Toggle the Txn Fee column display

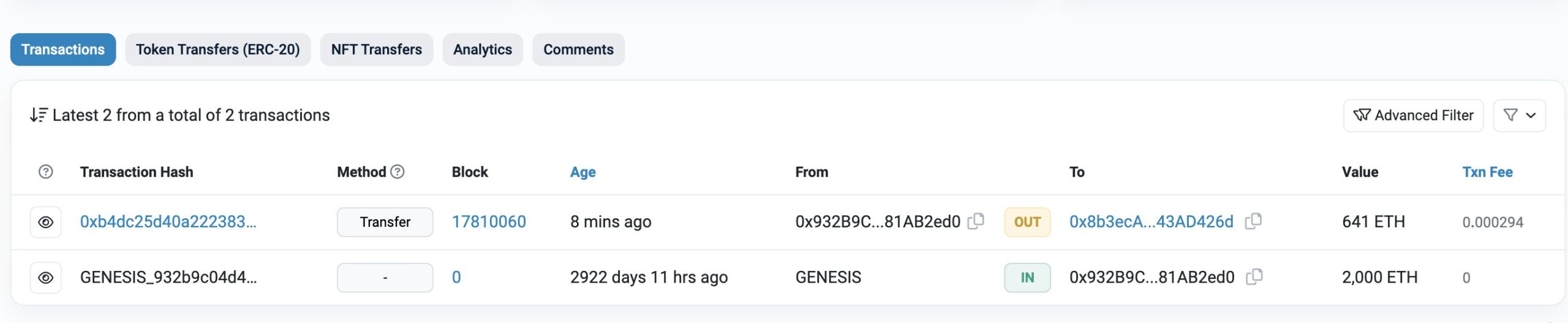[x=1487, y=172]
